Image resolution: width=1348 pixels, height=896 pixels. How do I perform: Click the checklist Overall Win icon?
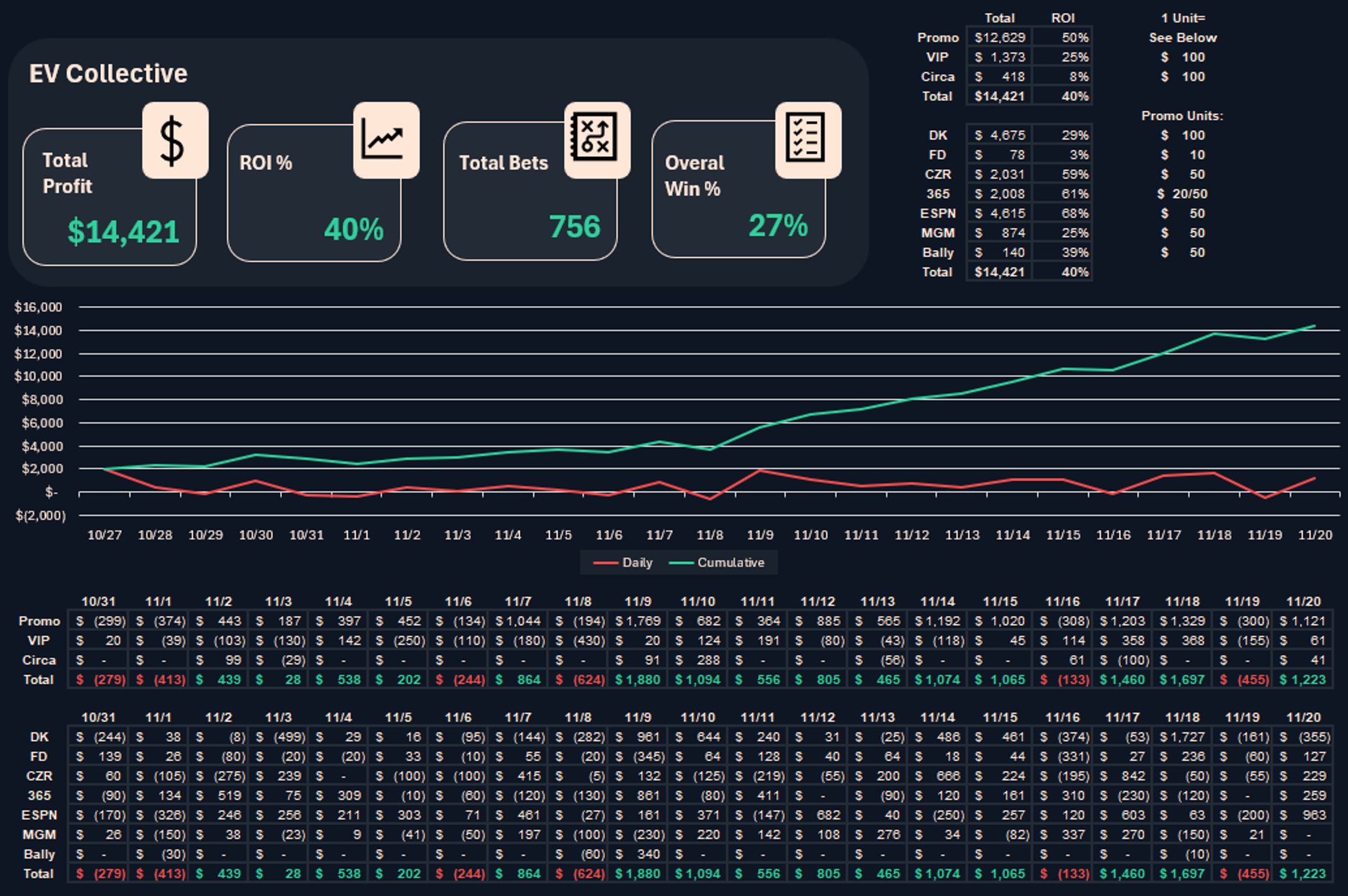[x=808, y=141]
